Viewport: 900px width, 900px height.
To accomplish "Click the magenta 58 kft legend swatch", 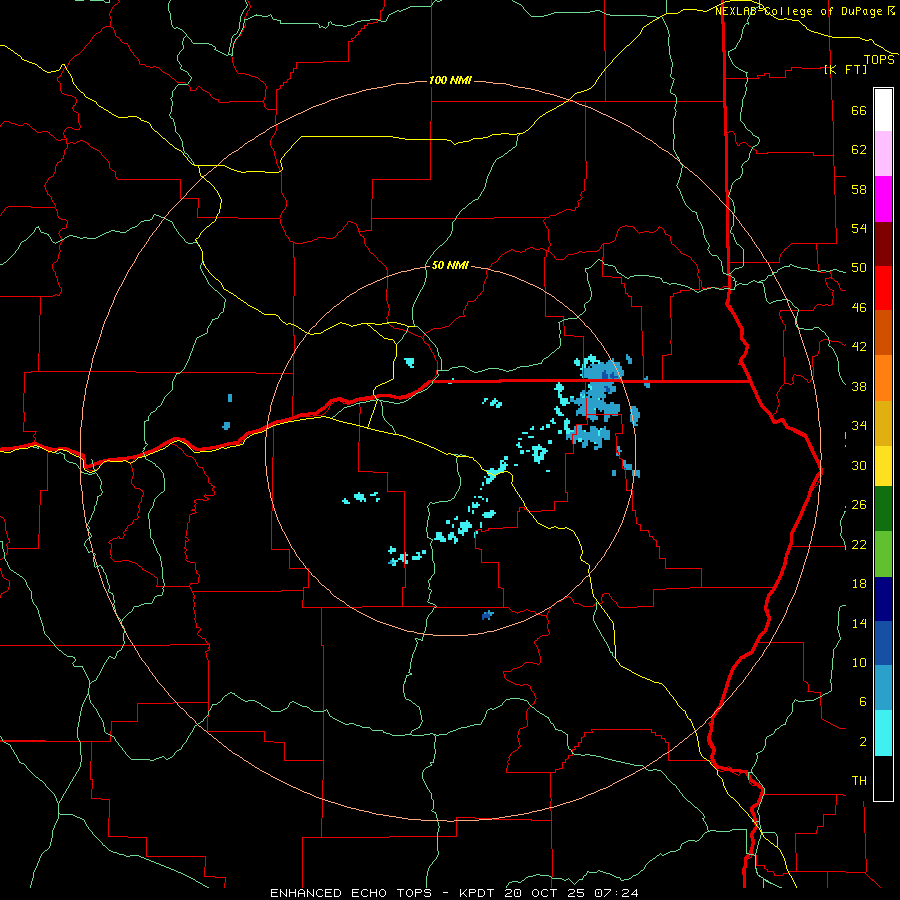I will tap(883, 199).
